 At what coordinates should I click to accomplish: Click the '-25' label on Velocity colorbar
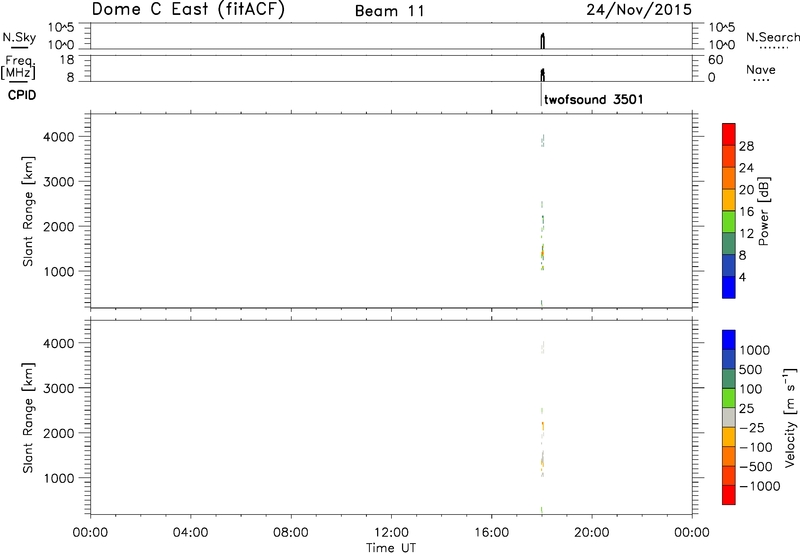coord(751,428)
